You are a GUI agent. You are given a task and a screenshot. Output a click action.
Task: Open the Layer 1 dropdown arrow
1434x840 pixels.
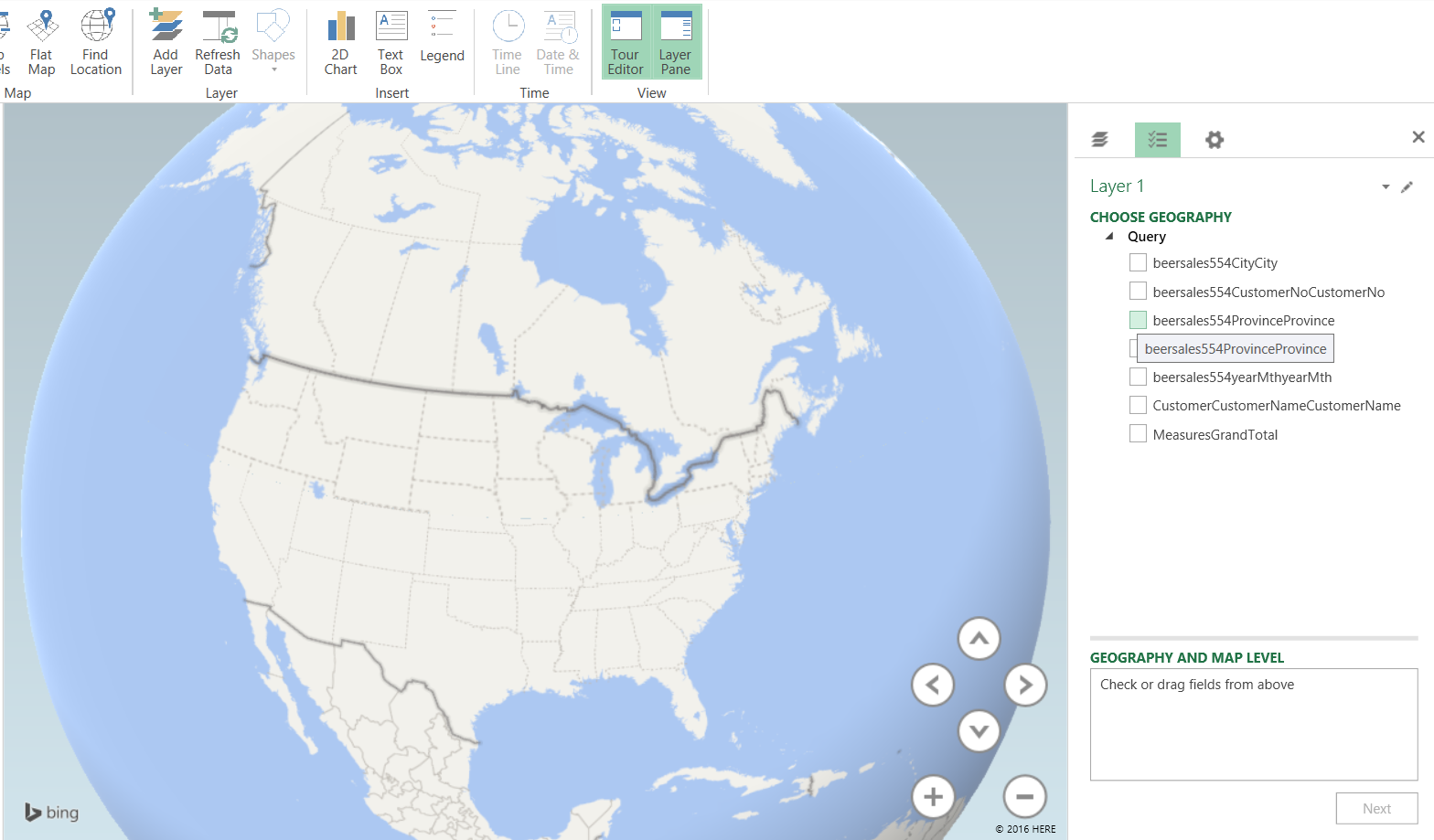click(x=1386, y=186)
